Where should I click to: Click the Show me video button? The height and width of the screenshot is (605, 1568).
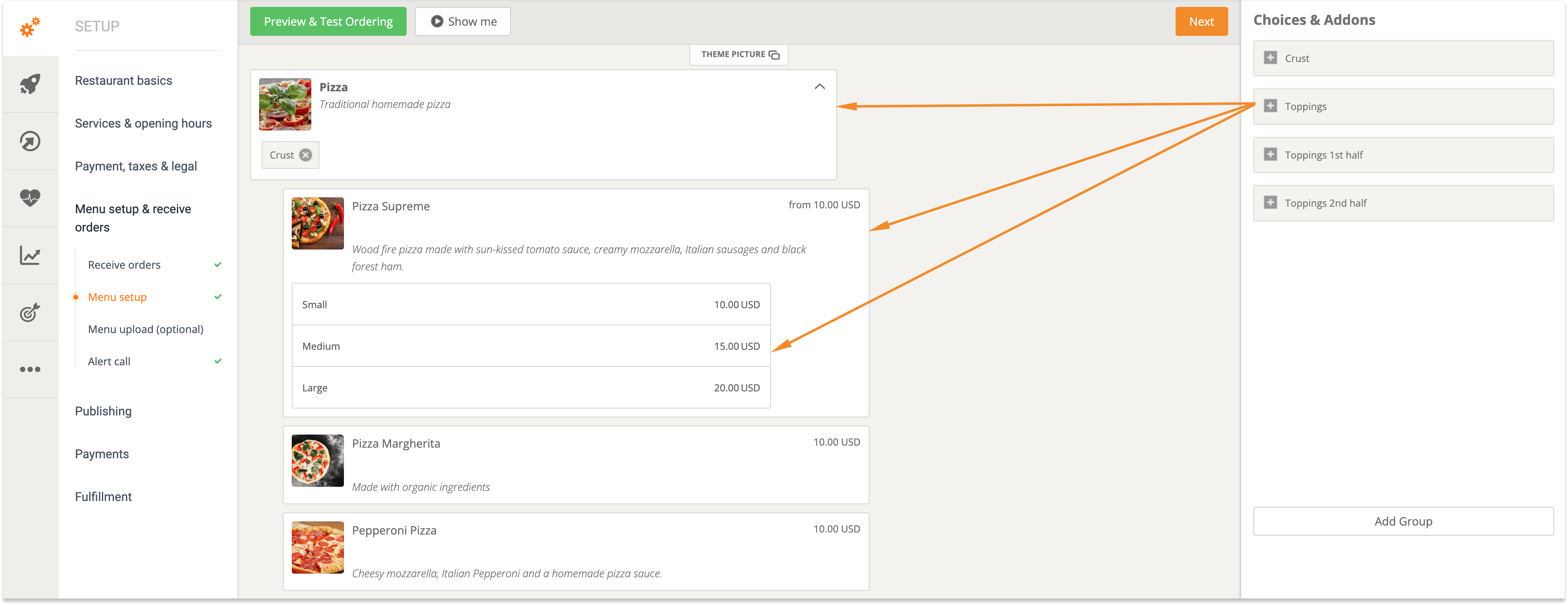click(x=462, y=21)
